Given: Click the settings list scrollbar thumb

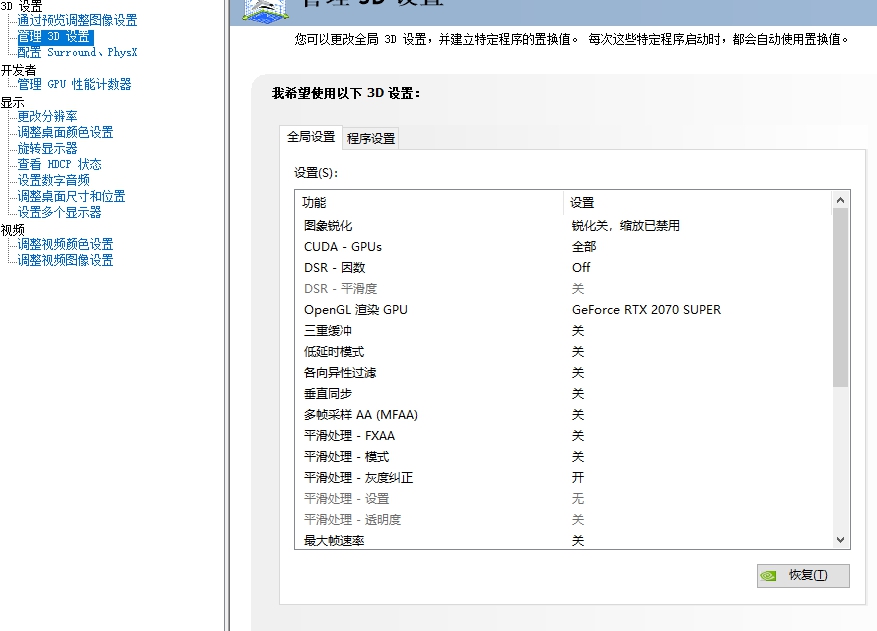Looking at the screenshot, I should pos(840,298).
